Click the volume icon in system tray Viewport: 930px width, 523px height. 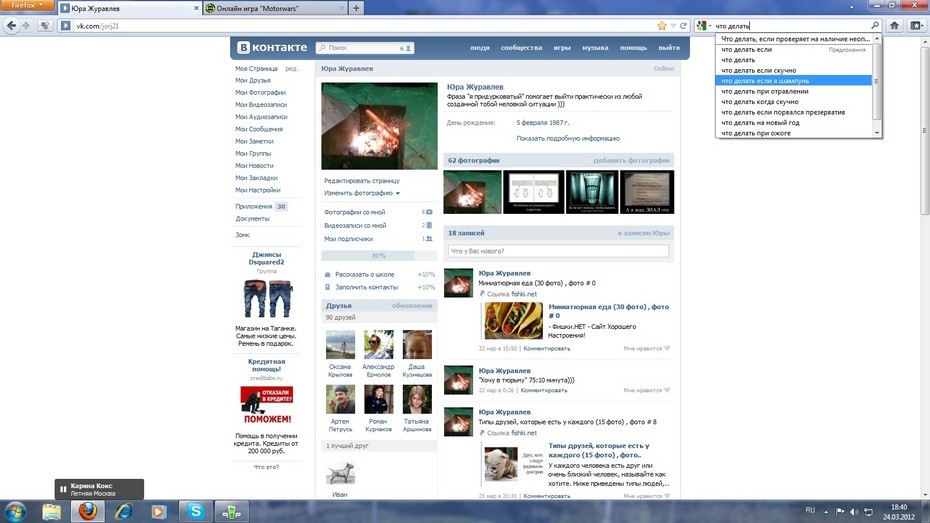[854, 511]
